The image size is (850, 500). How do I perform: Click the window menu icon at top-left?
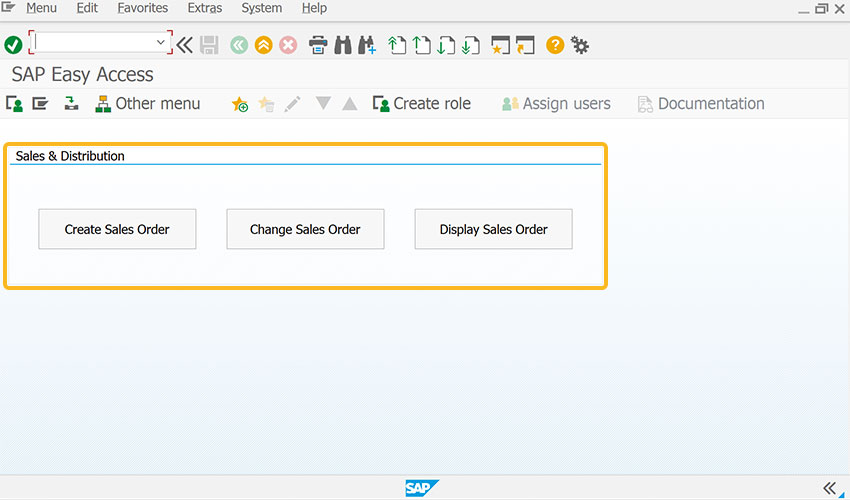8,7
